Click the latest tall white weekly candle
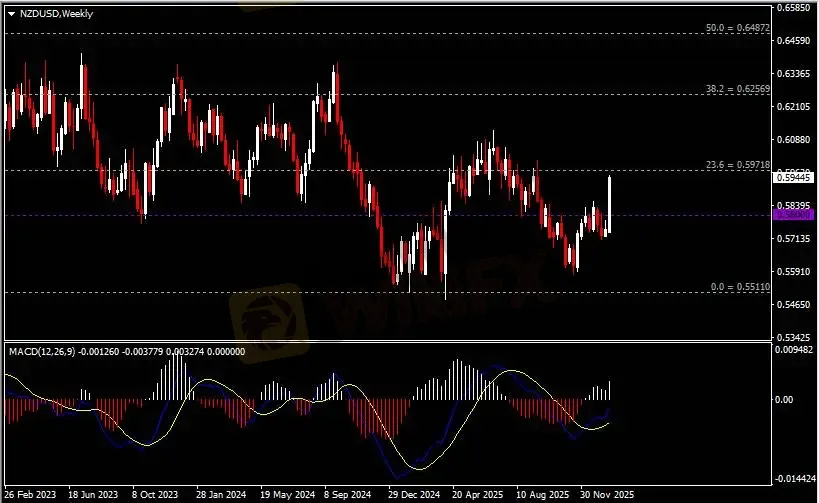 609,205
